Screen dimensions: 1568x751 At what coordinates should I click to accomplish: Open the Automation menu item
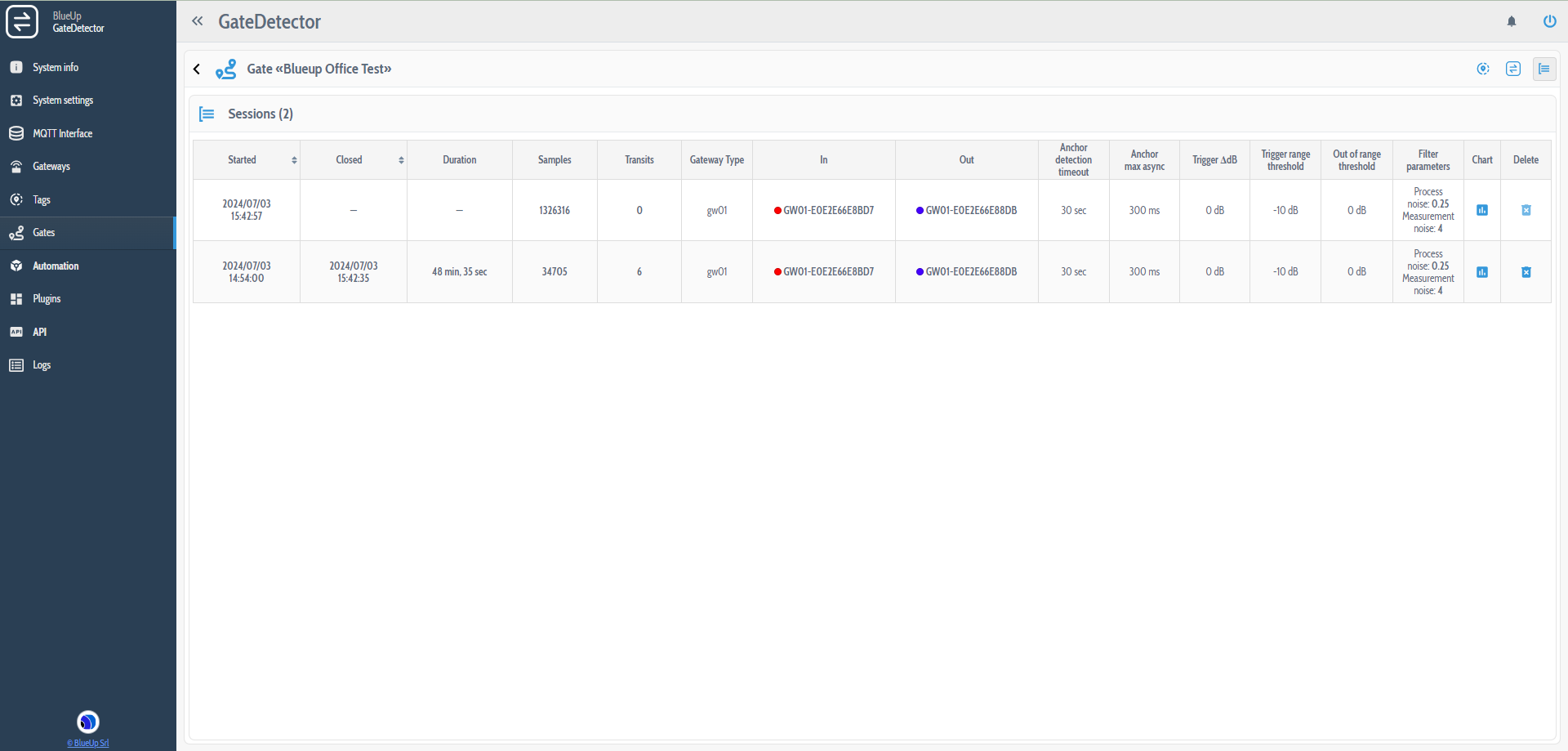(x=56, y=266)
